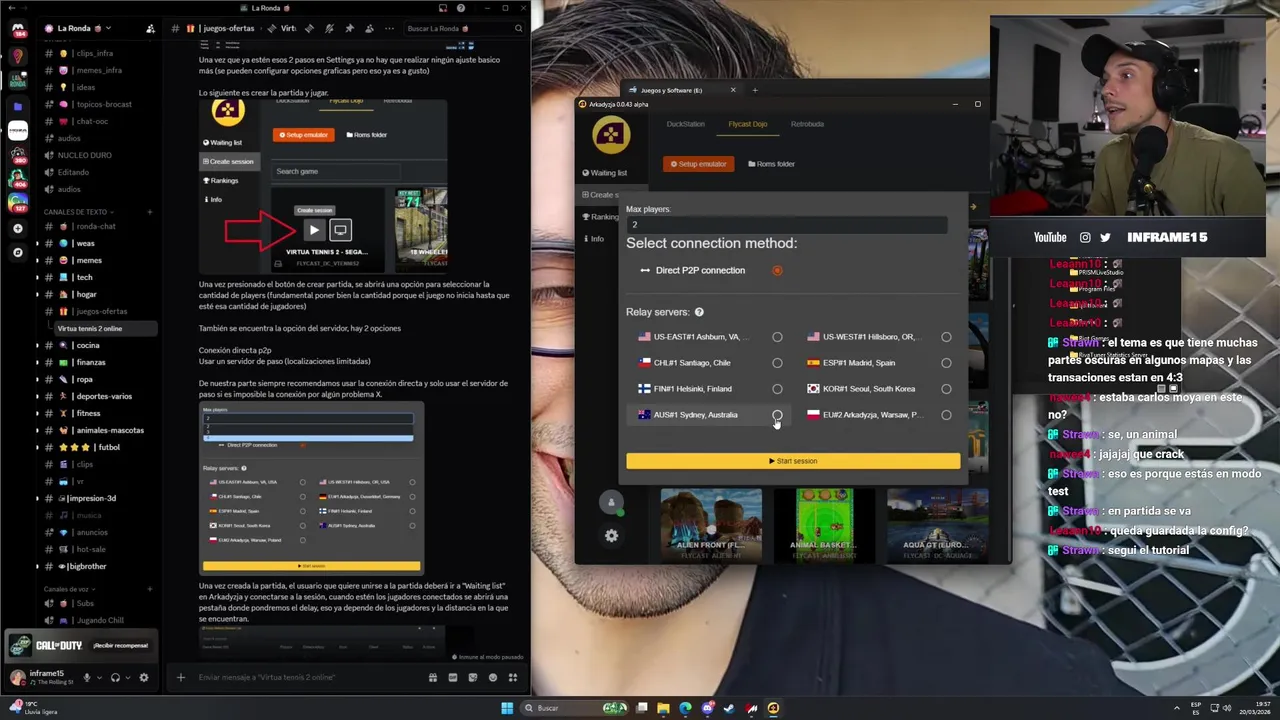Switch to the DuckStation tab
Viewport: 1280px width, 720px height.
(685, 124)
